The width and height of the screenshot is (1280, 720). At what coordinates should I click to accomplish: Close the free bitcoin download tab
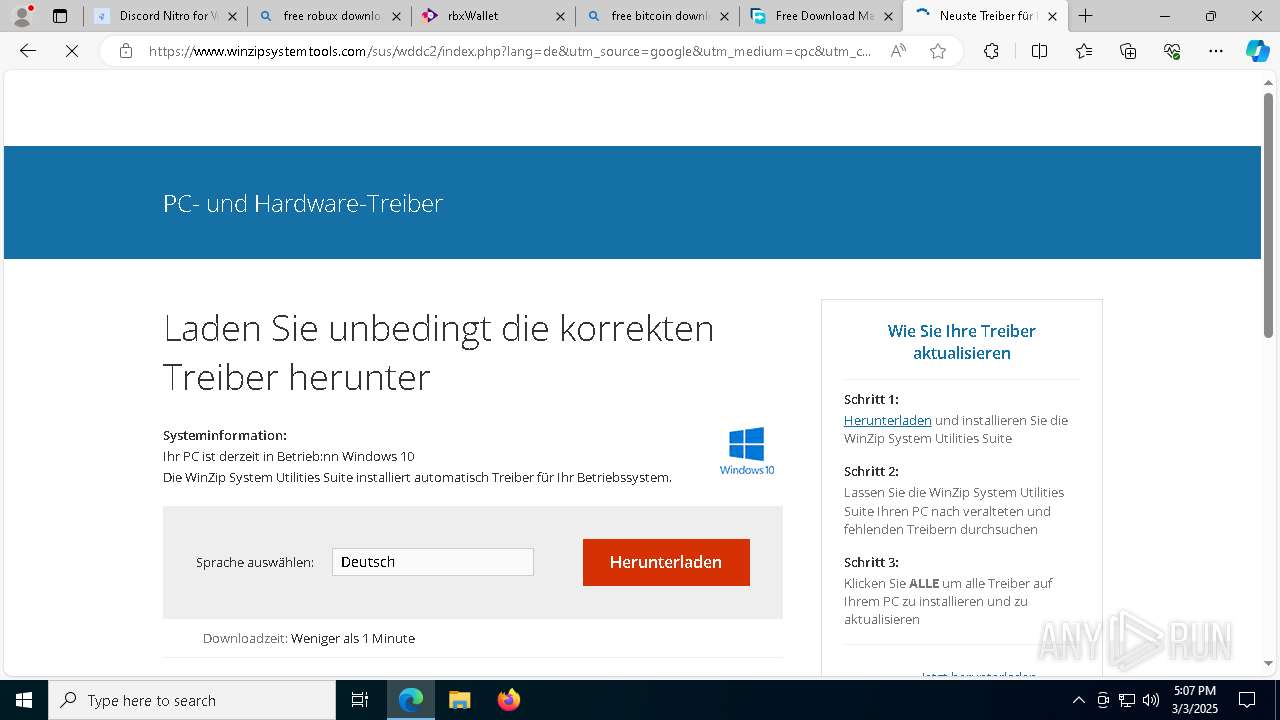tap(724, 16)
